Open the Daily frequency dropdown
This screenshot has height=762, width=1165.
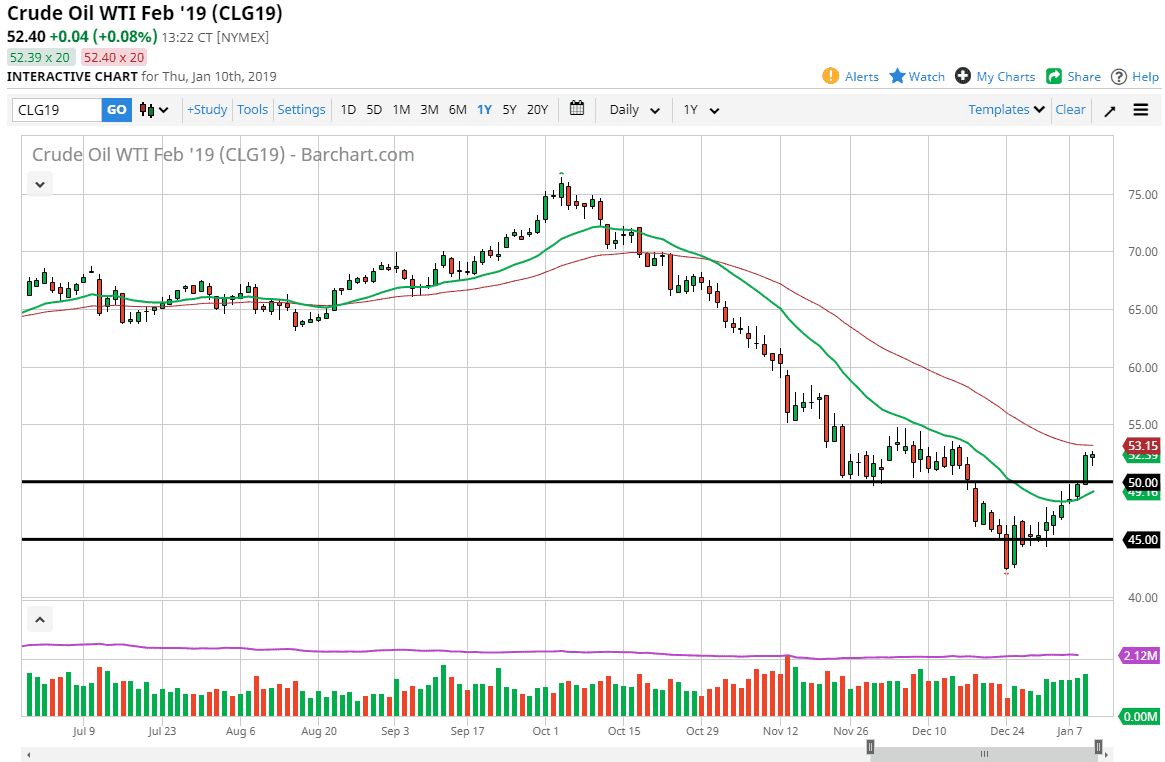pyautogui.click(x=633, y=110)
